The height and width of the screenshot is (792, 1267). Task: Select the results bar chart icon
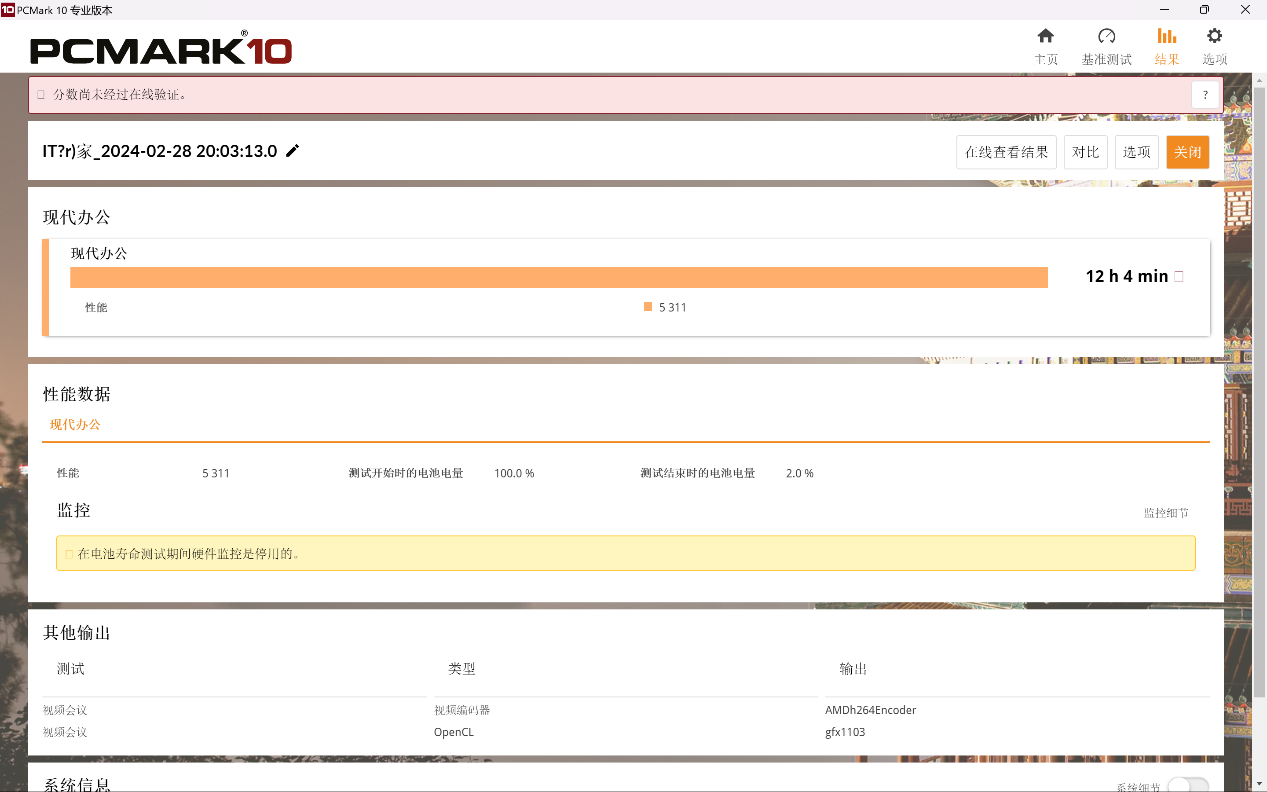coord(1167,36)
